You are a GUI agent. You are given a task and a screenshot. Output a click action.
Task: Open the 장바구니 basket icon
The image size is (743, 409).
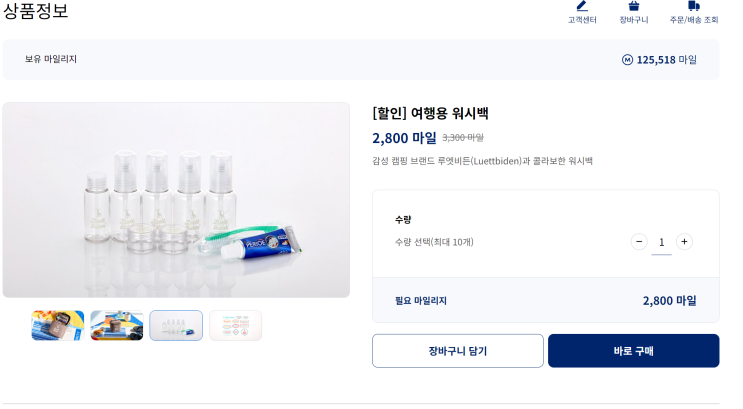point(634,6)
